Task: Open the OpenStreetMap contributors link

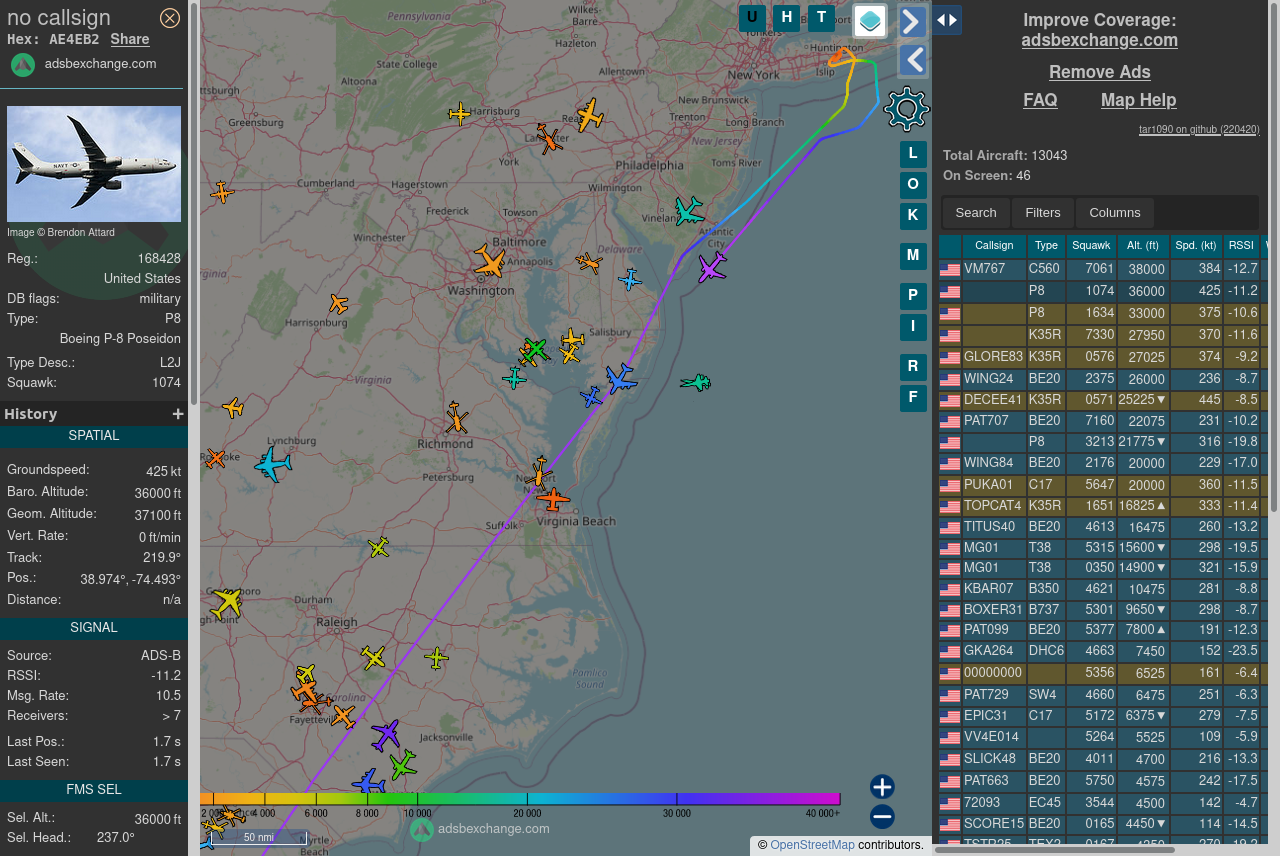Action: [x=812, y=845]
